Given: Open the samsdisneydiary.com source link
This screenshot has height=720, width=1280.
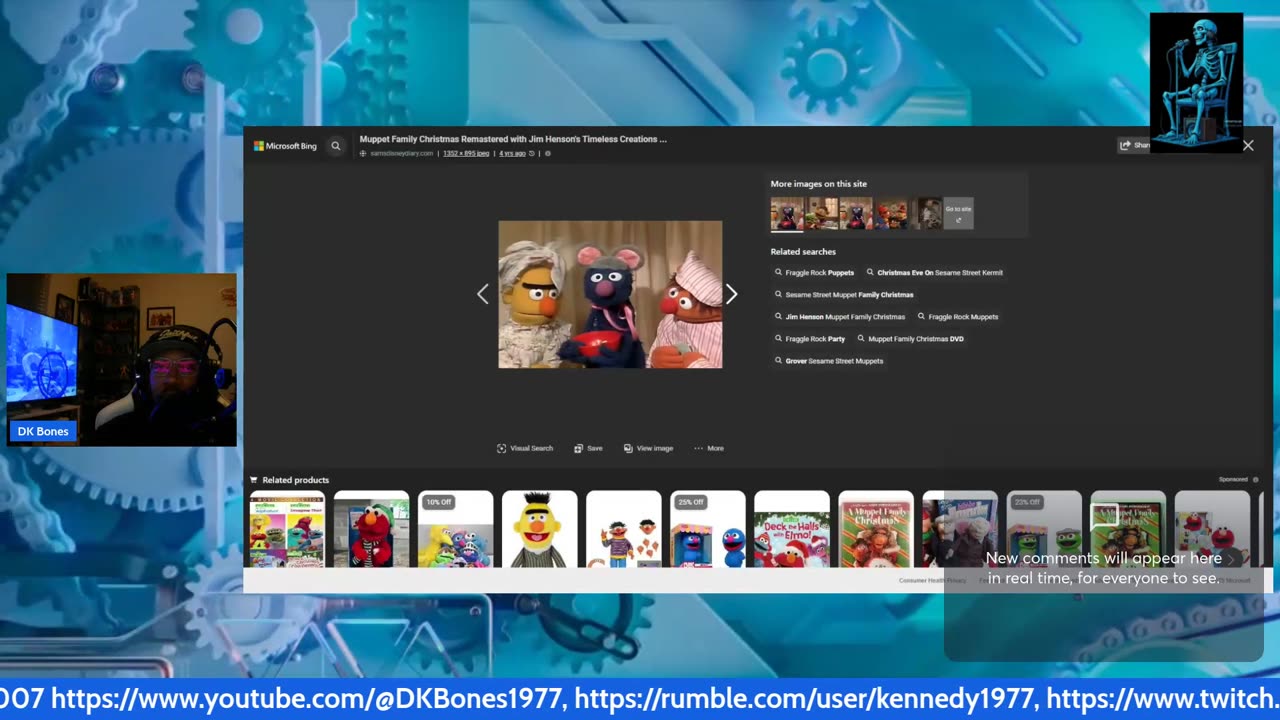Looking at the screenshot, I should (401, 153).
